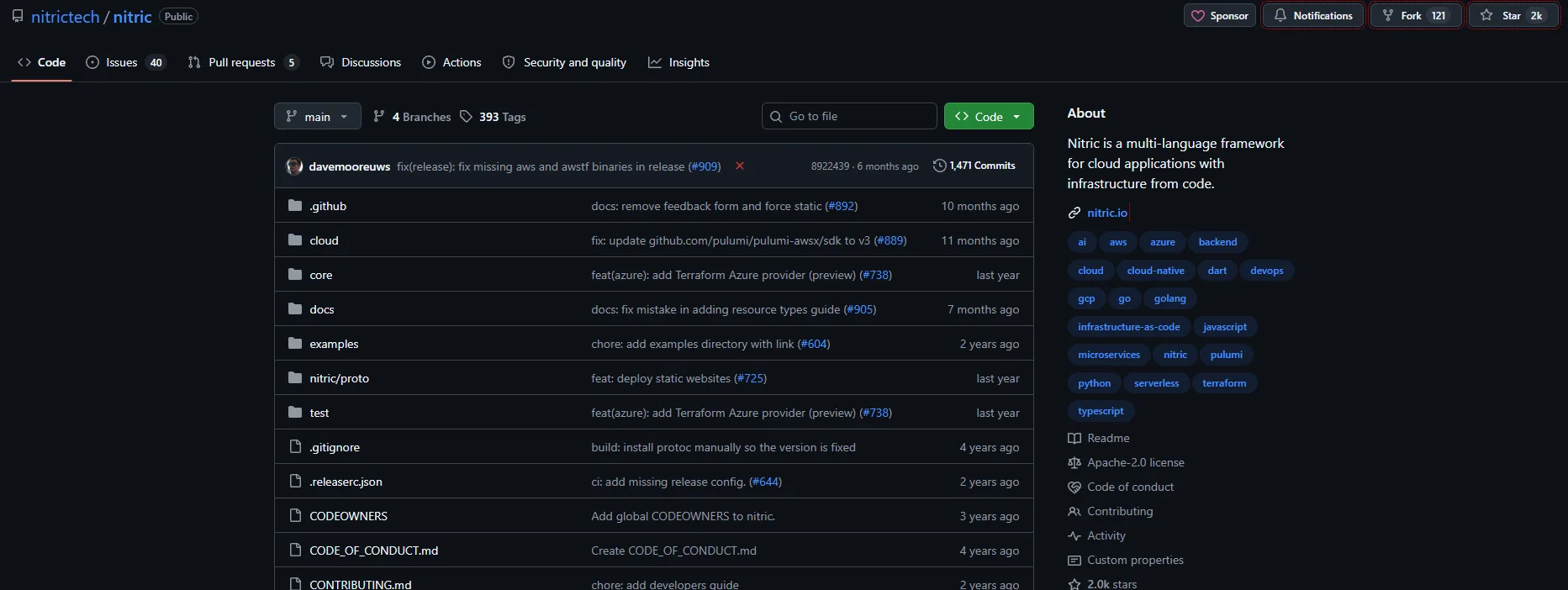Image resolution: width=1568 pixels, height=590 pixels.
Task: Switch to the Discussions tab
Action: (x=361, y=62)
